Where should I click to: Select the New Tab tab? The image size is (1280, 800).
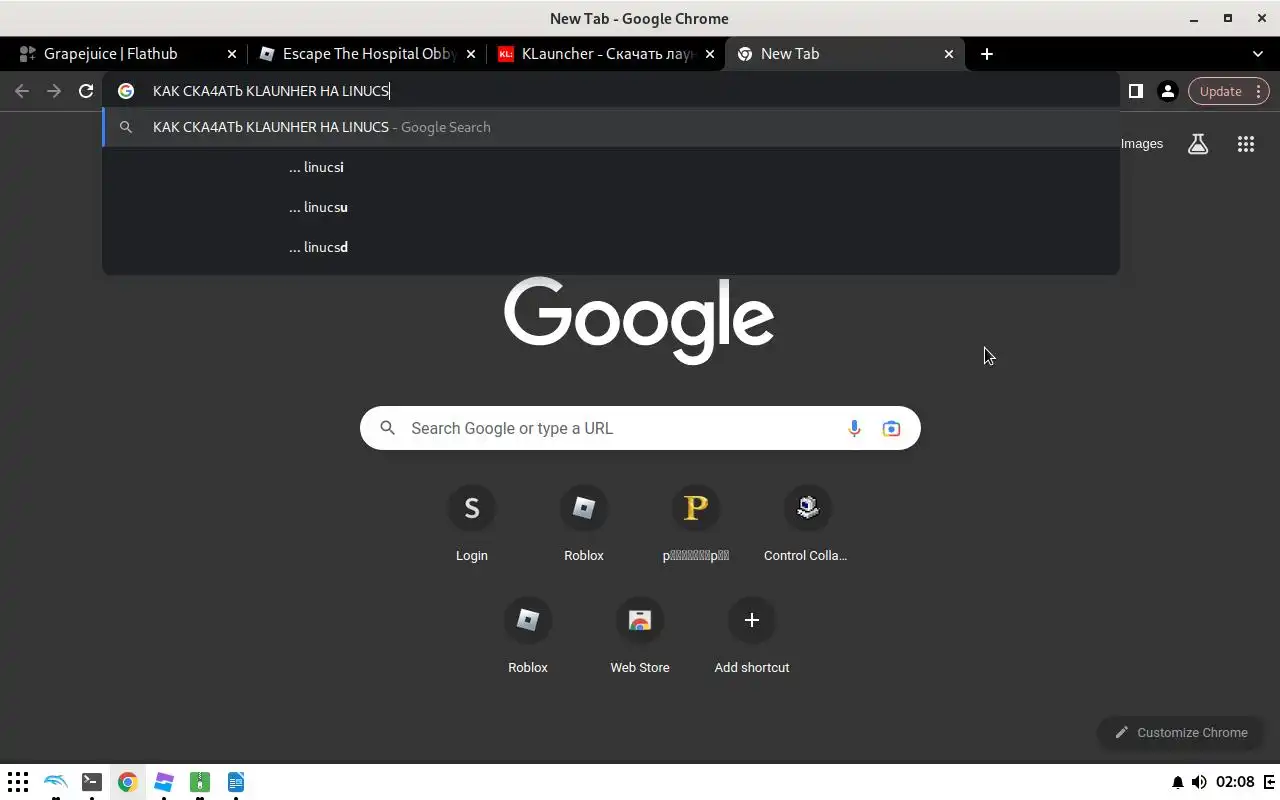[x=845, y=54]
